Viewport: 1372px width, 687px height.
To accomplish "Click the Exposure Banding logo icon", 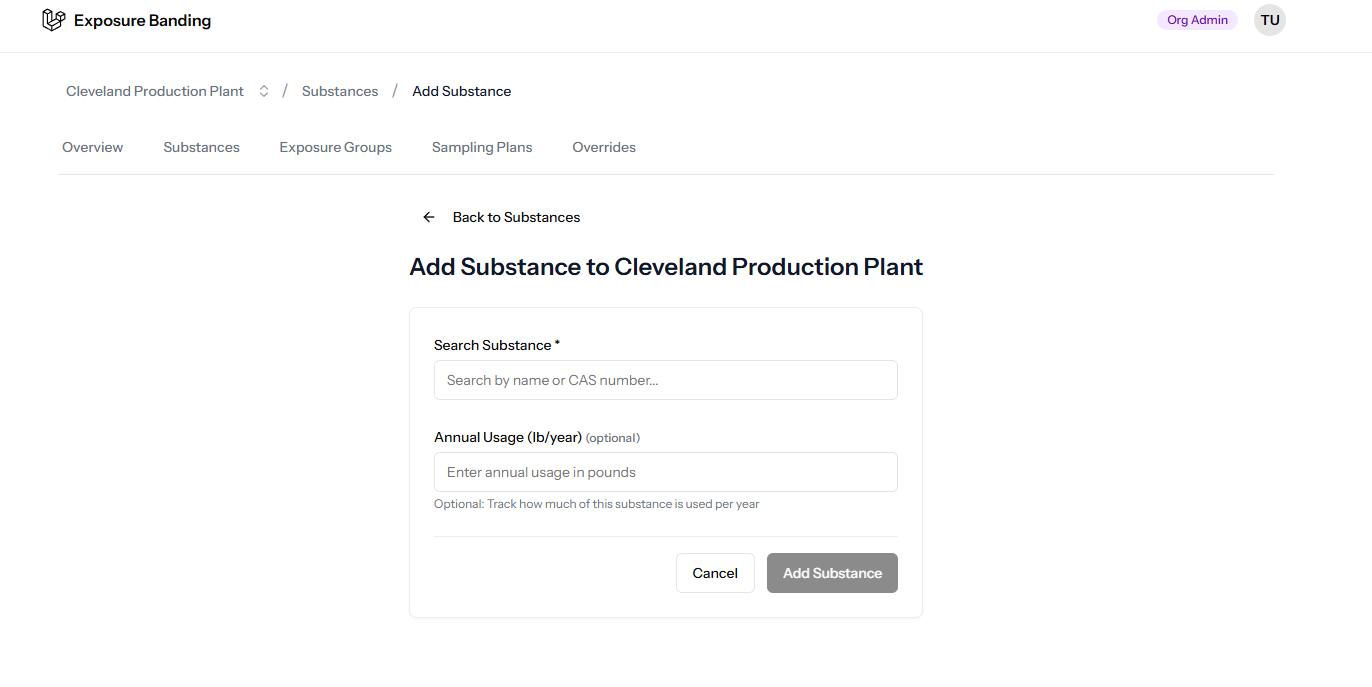I will [53, 20].
